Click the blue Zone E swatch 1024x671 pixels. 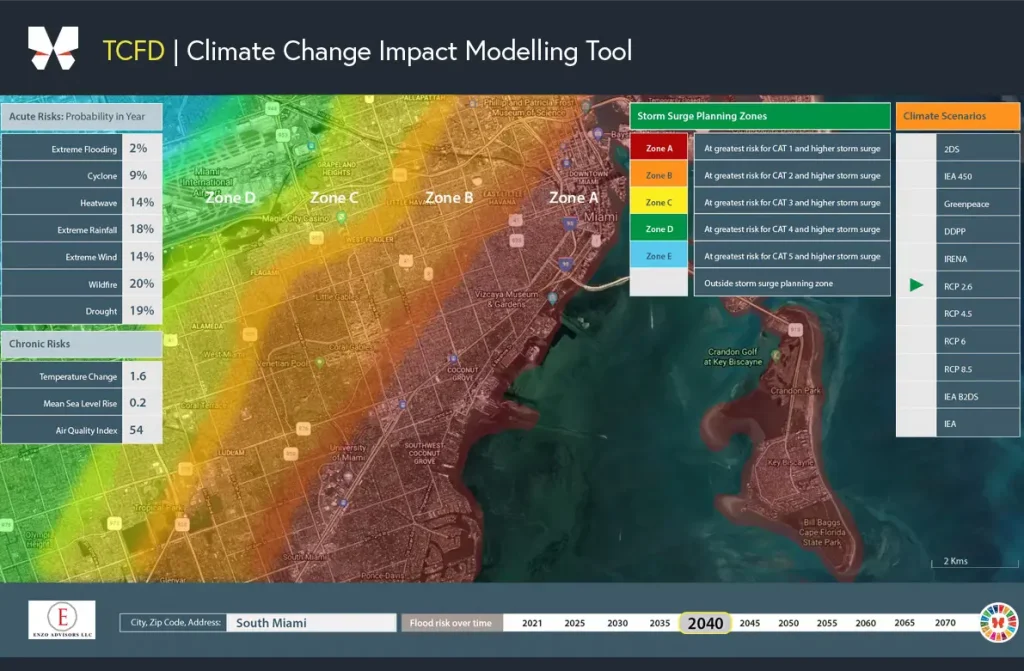click(x=658, y=256)
